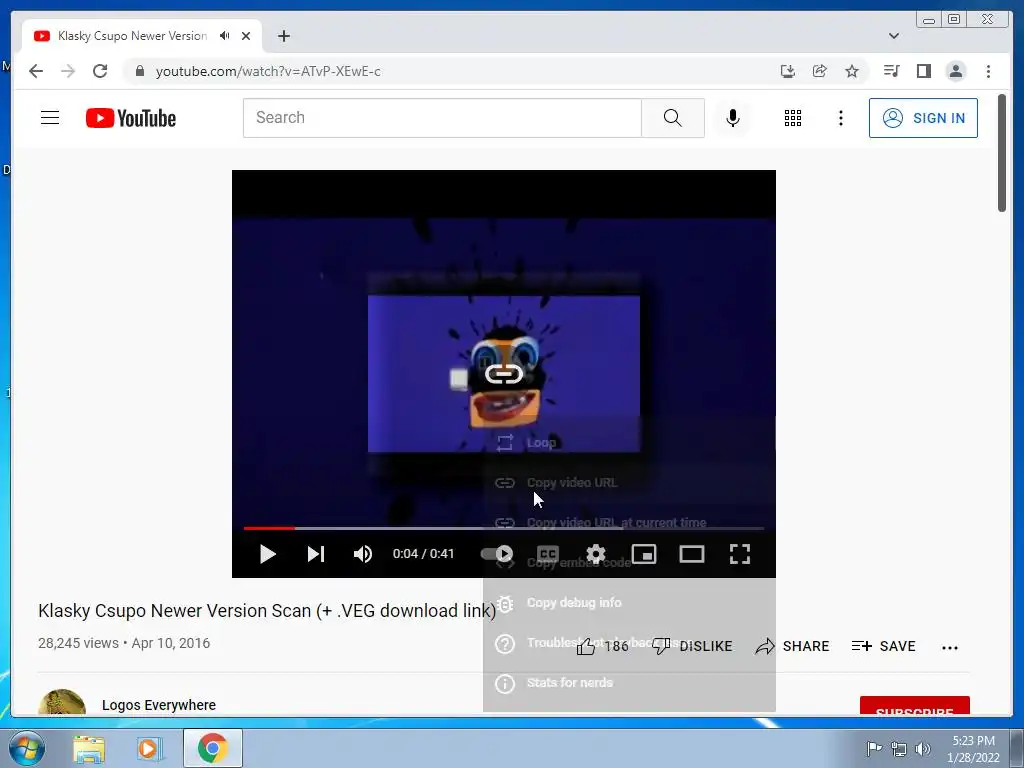Open Action Center flag icon
1024x768 pixels.
click(x=874, y=749)
